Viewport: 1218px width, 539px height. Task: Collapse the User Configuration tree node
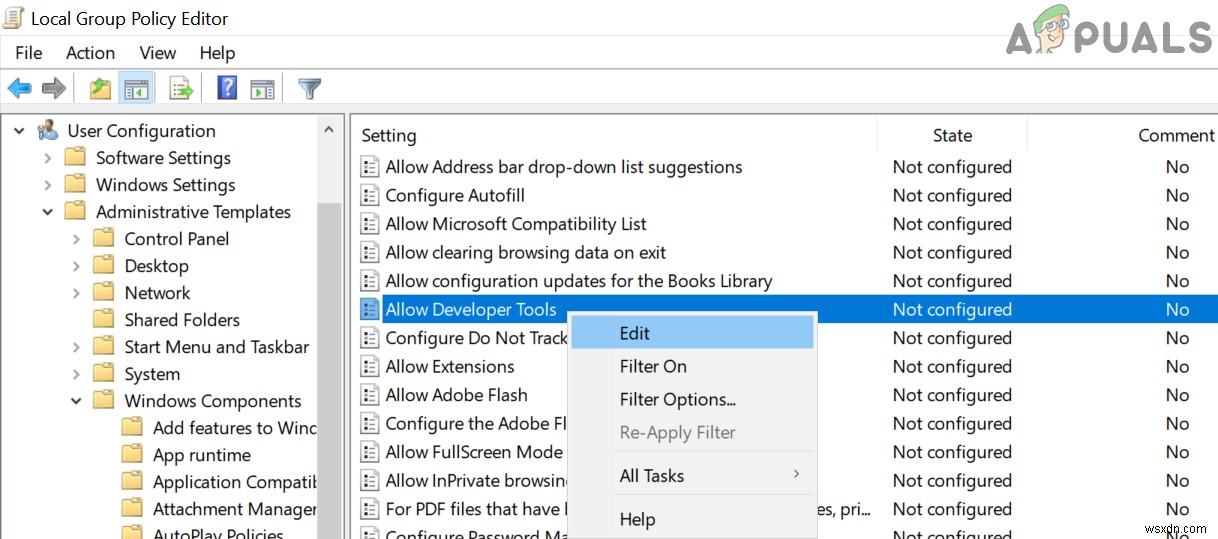tap(19, 131)
